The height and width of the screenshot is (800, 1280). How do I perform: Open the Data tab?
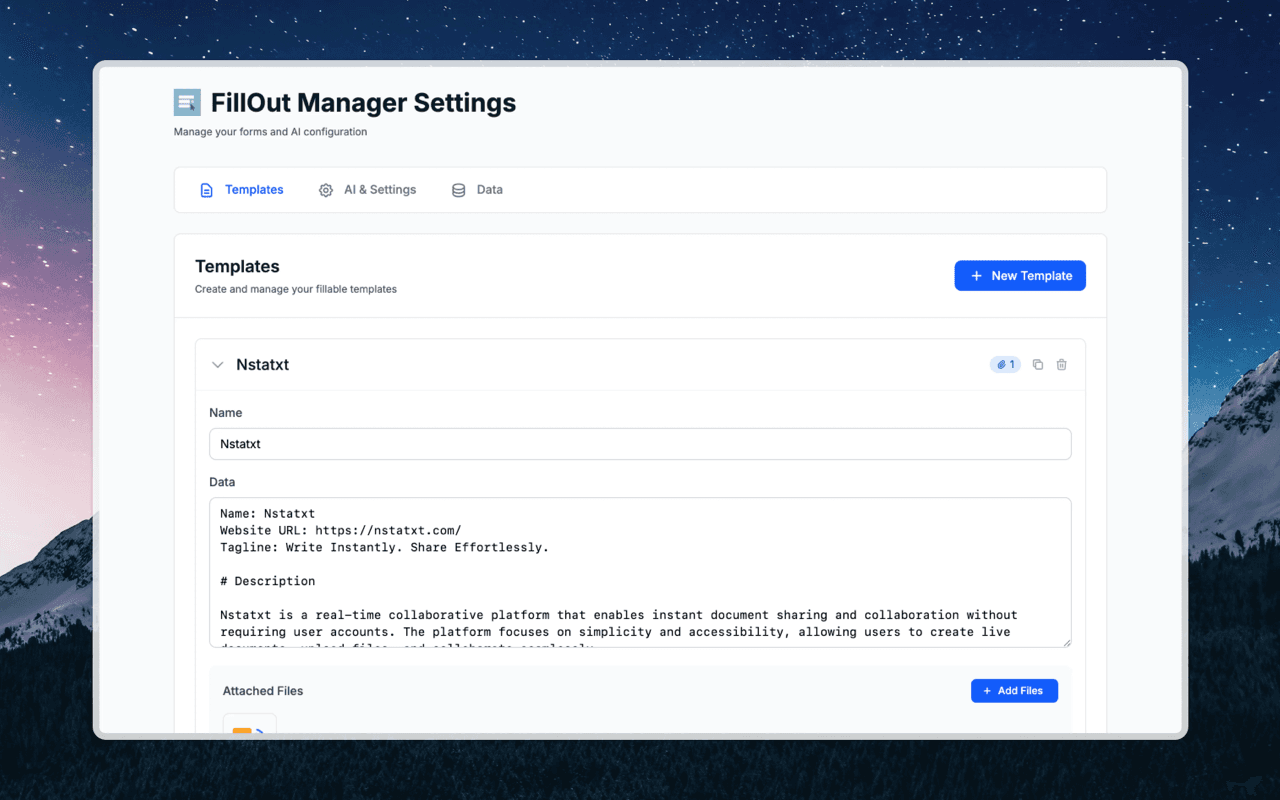coord(490,189)
